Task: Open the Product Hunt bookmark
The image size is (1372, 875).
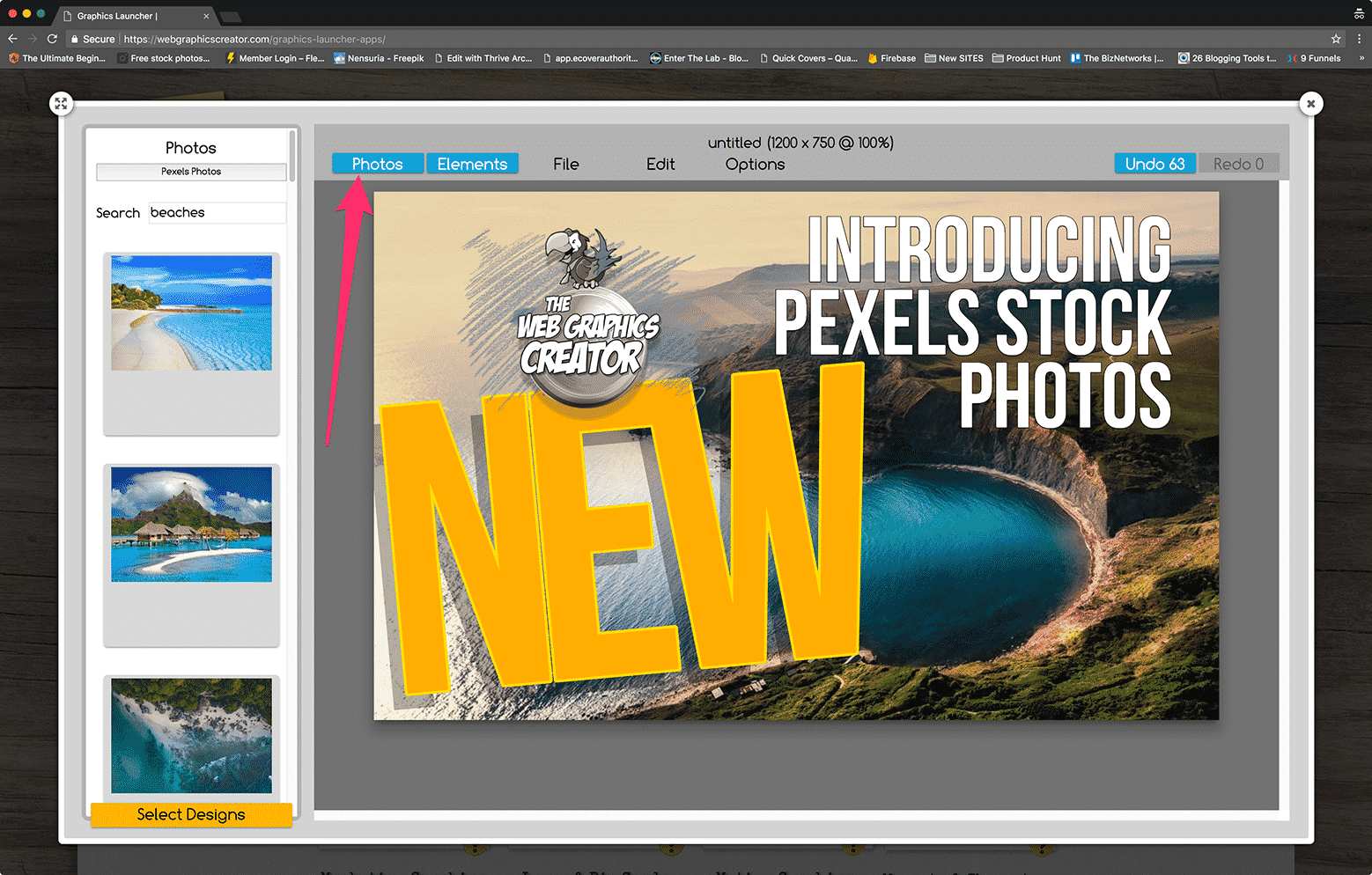Action: pyautogui.click(x=1026, y=58)
